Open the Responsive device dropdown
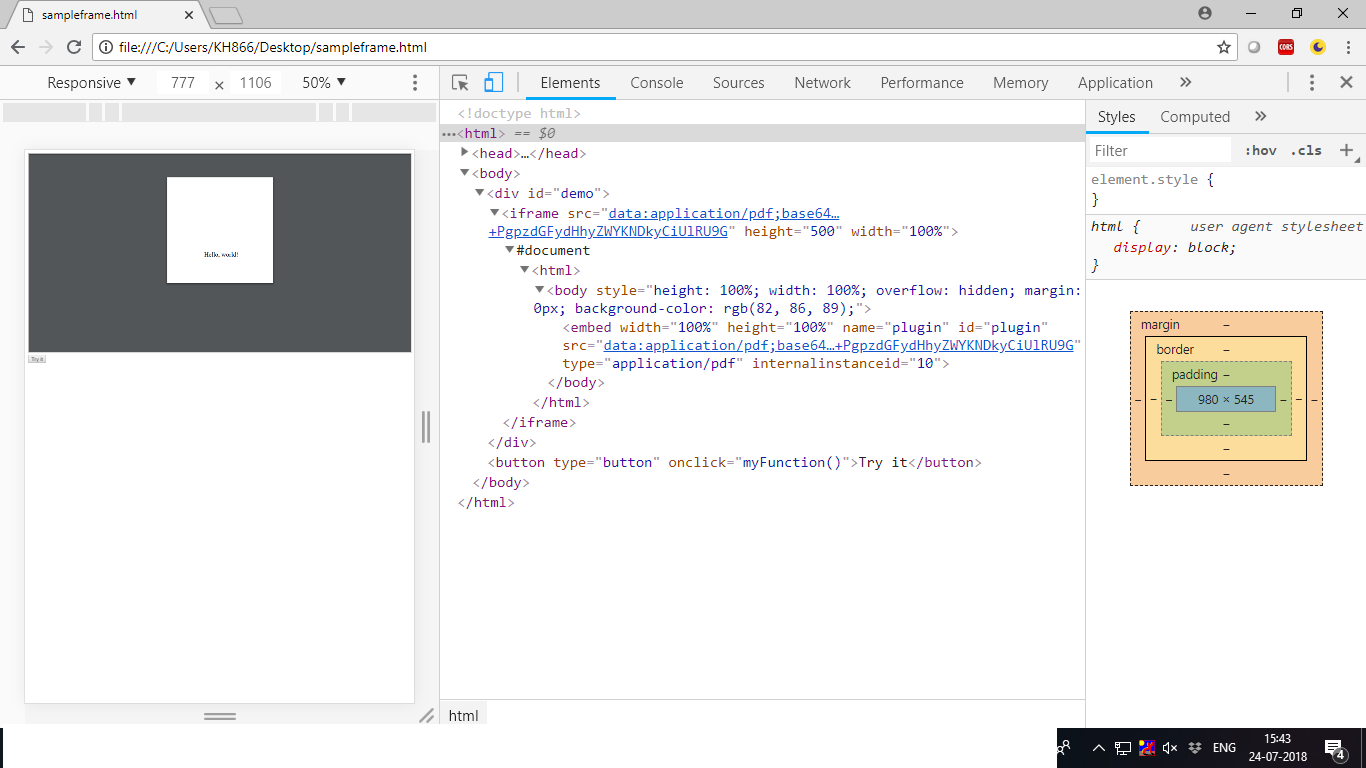This screenshot has width=1366, height=768. pyautogui.click(x=91, y=83)
